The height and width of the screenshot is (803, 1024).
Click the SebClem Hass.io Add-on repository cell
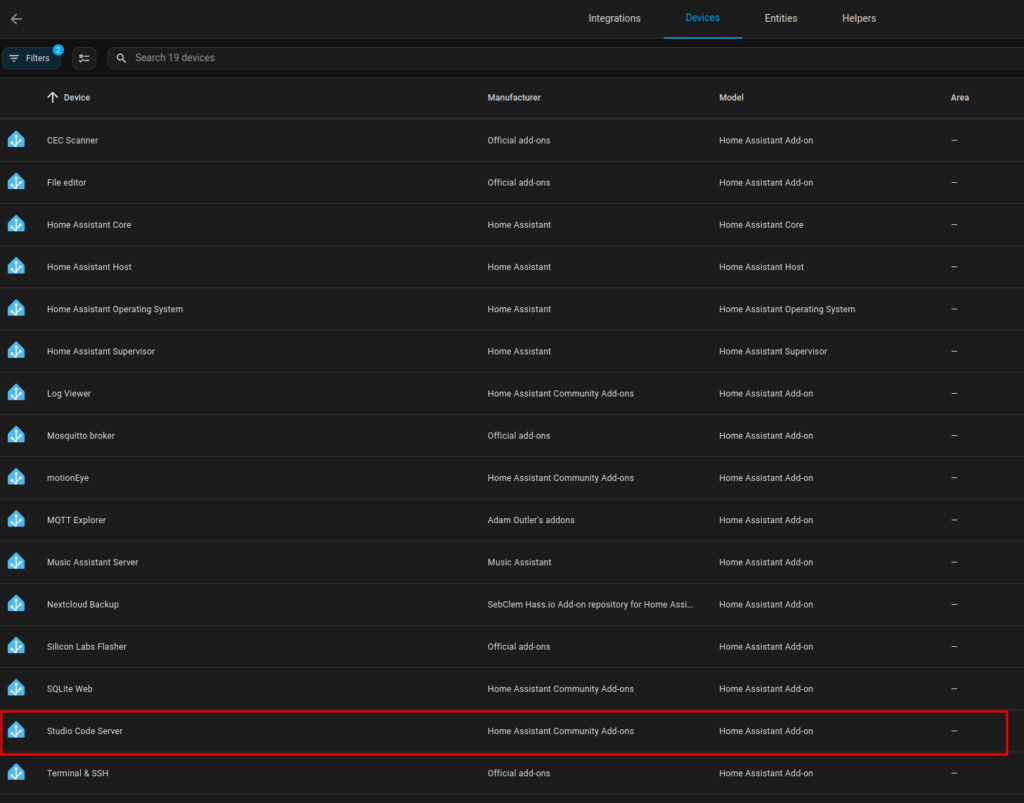590,605
